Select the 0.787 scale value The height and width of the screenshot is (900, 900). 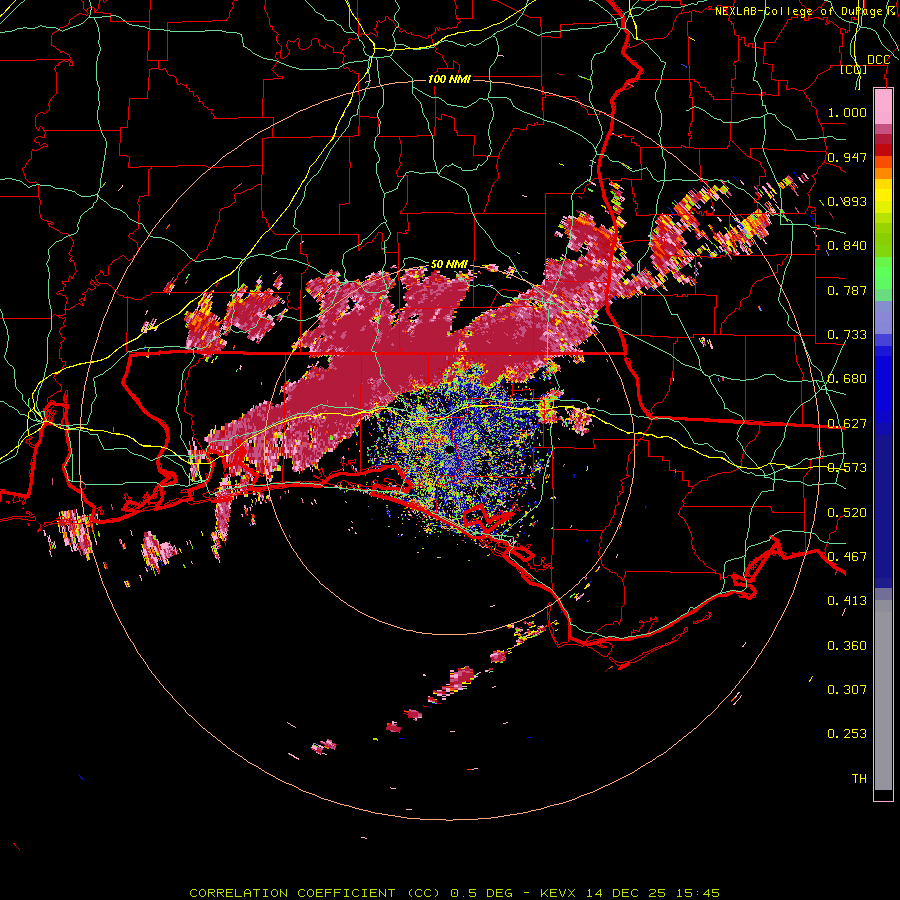847,290
